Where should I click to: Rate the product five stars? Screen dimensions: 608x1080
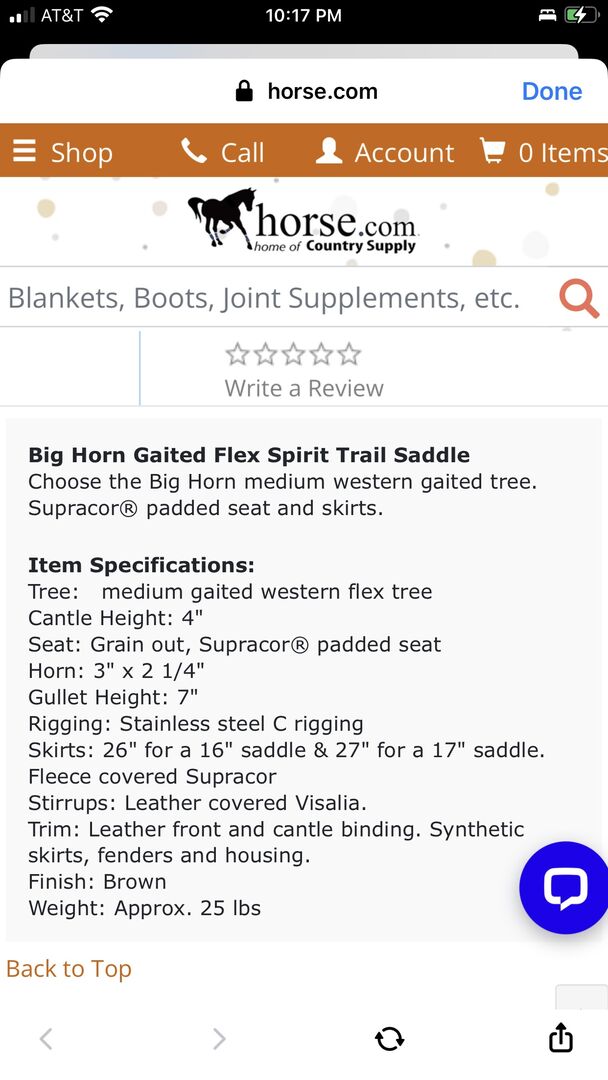click(348, 354)
